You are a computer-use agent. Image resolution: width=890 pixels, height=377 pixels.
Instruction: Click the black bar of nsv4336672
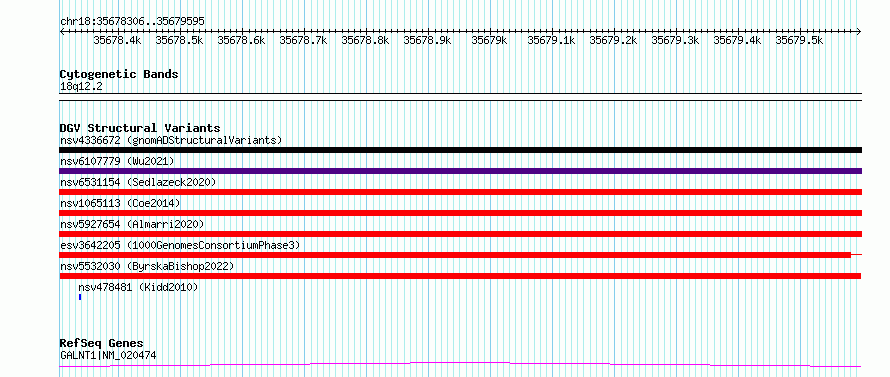click(460, 150)
